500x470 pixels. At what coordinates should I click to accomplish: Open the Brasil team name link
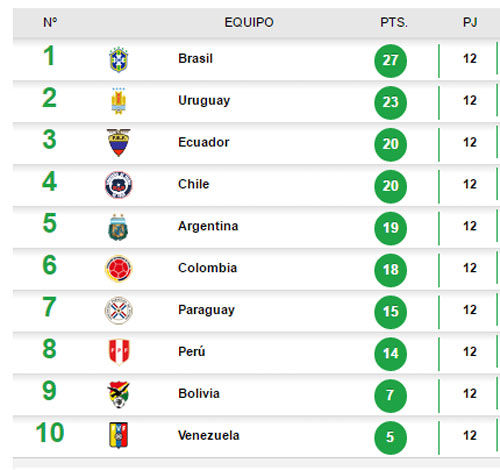pos(195,59)
